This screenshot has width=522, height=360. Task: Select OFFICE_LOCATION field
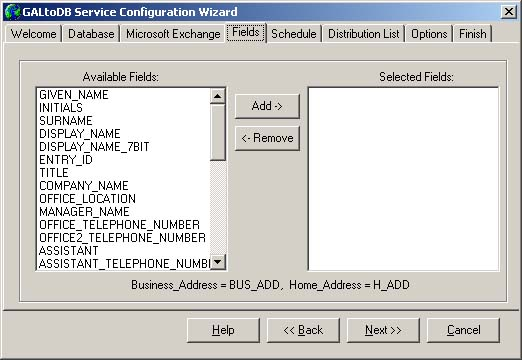124,199
